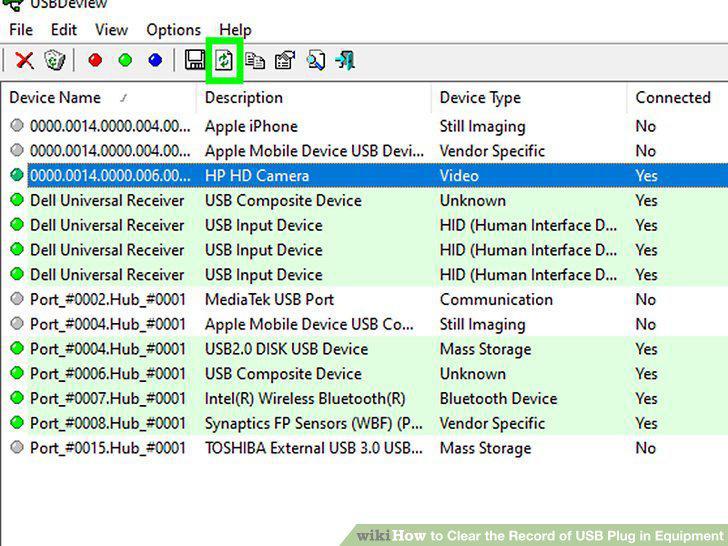Click the No value in Apple iPhone row
Image resolution: width=728 pixels, height=546 pixels.
click(645, 126)
